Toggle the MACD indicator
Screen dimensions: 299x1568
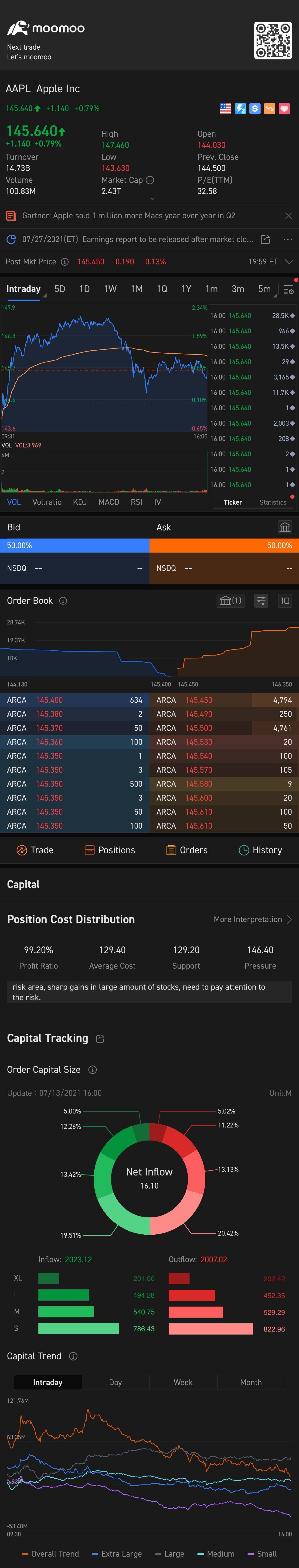coord(109,502)
